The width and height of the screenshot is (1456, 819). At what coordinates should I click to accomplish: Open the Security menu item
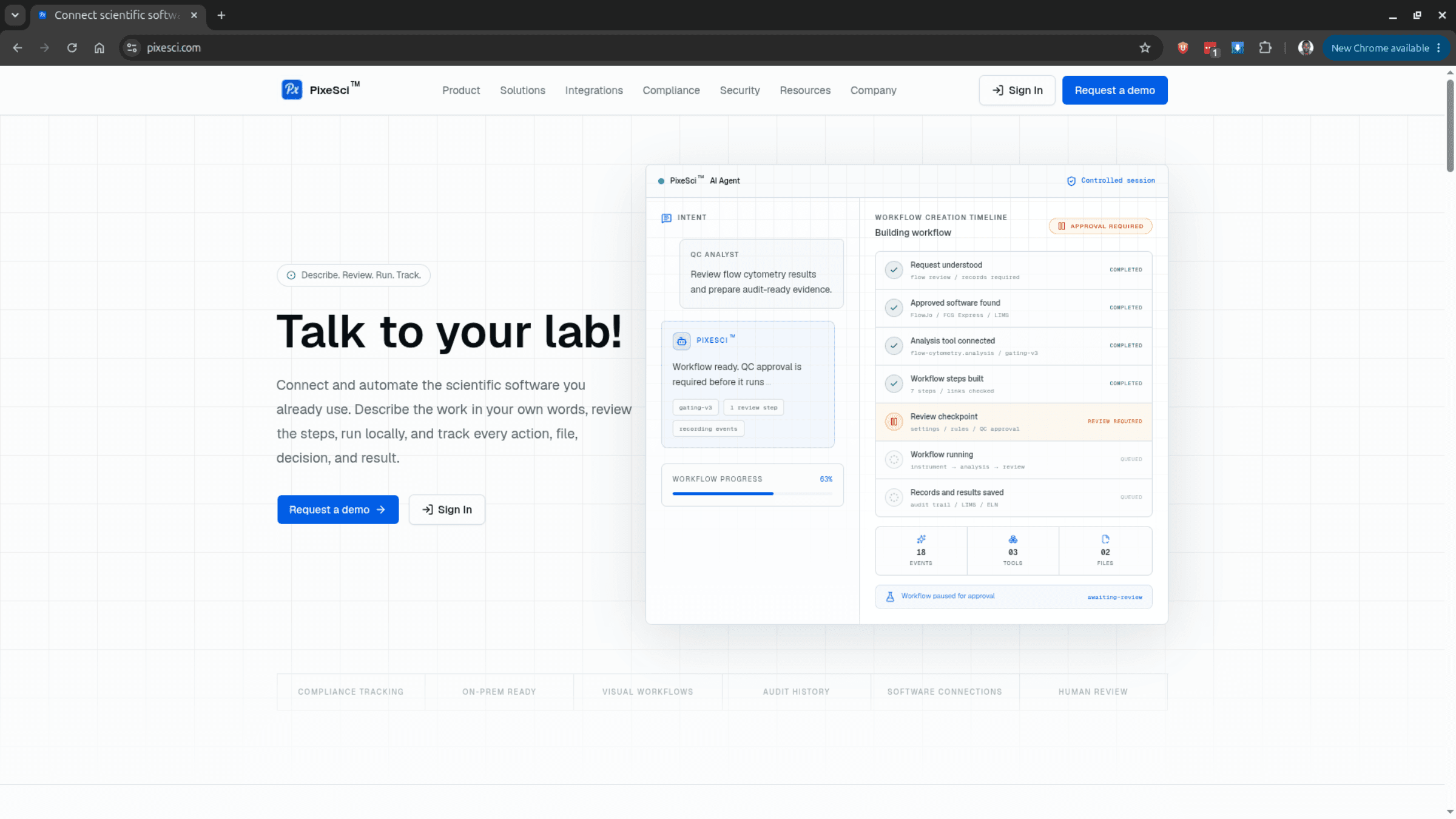tap(740, 90)
